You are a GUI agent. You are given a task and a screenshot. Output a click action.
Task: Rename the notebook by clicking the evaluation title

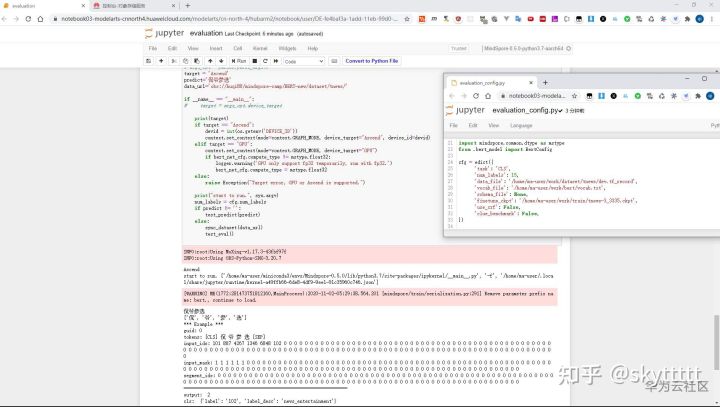pyautogui.click(x=206, y=33)
